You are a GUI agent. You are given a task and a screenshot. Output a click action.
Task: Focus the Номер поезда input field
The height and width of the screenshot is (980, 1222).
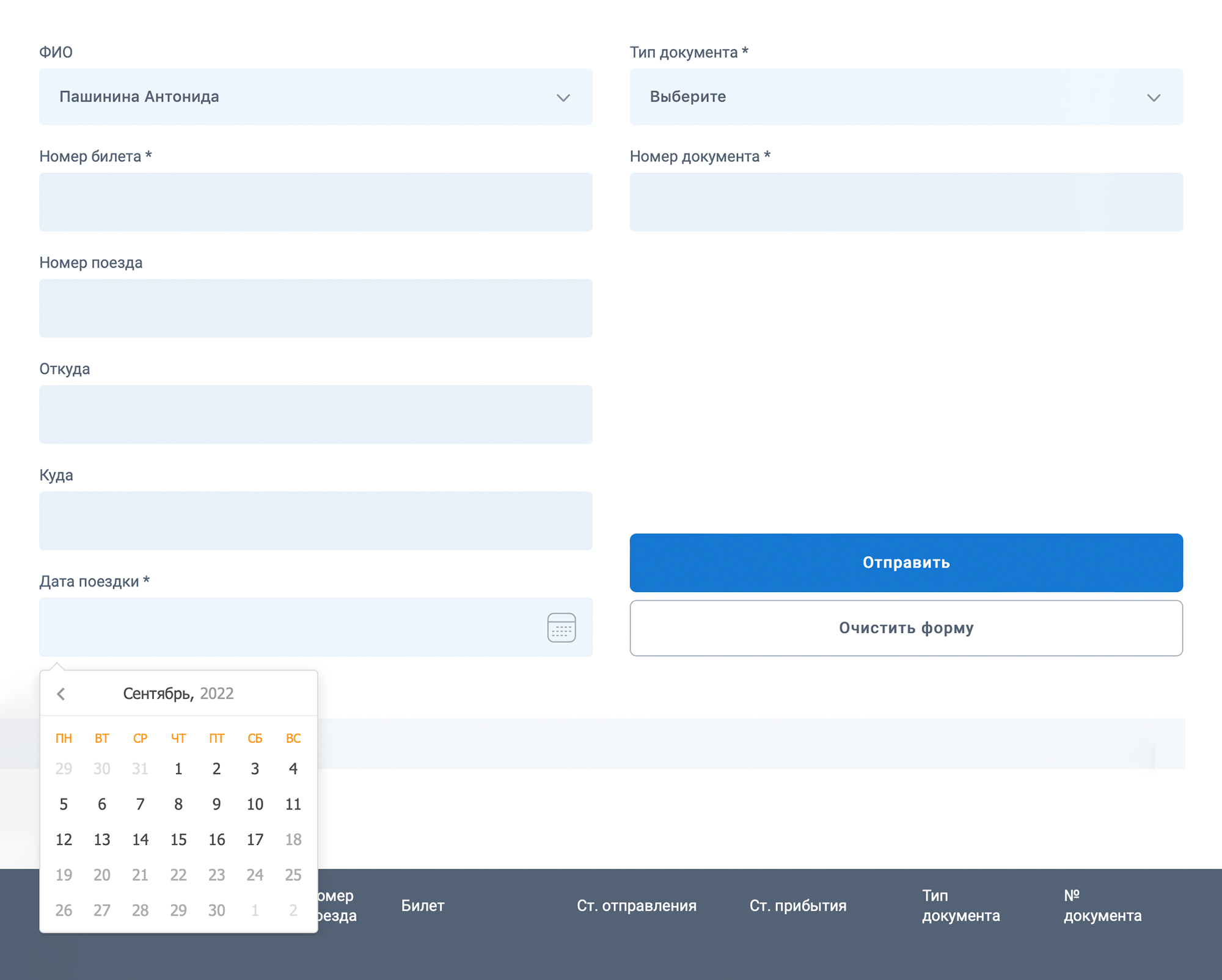(x=316, y=308)
